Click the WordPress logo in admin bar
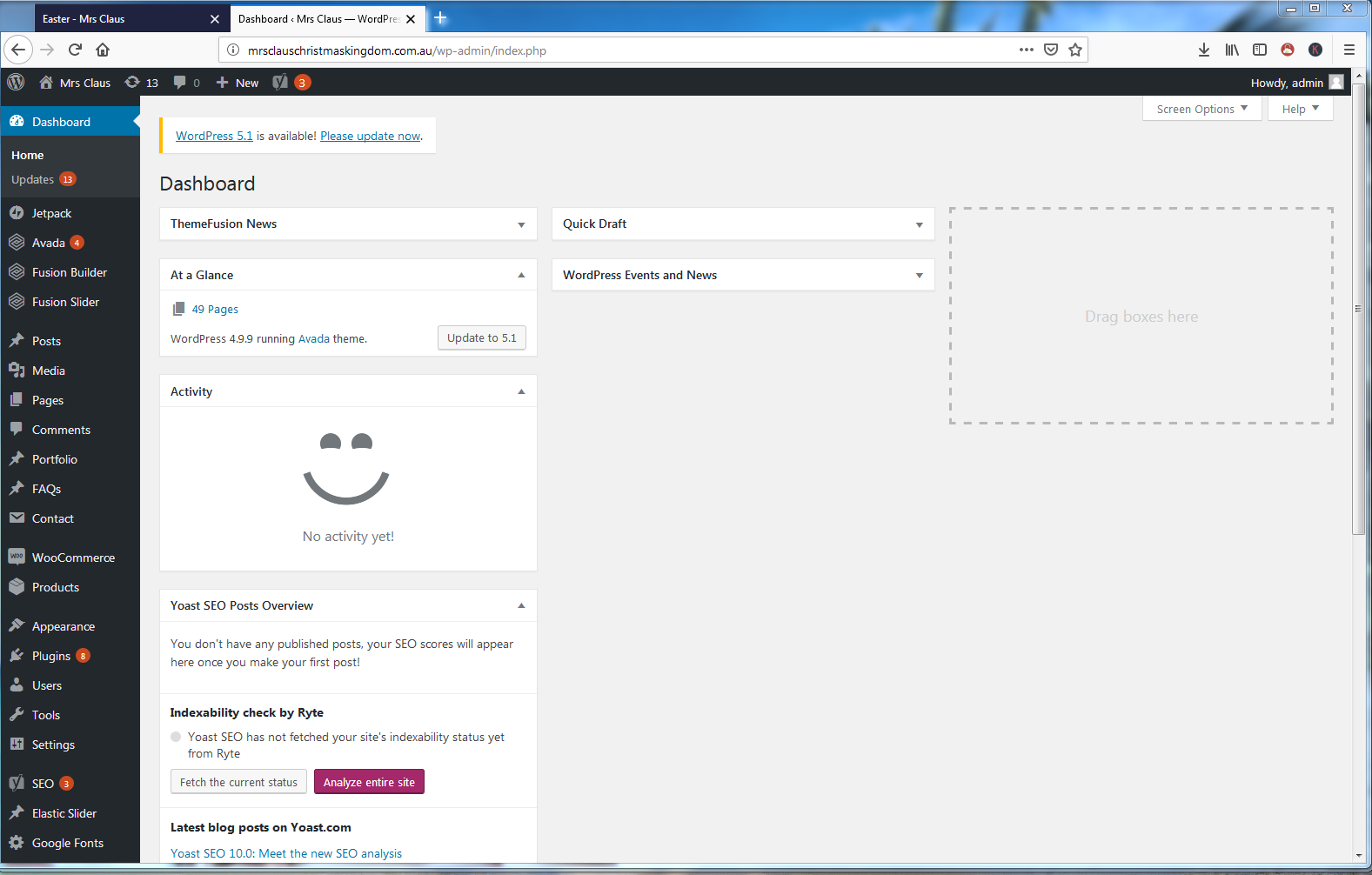 [16, 83]
